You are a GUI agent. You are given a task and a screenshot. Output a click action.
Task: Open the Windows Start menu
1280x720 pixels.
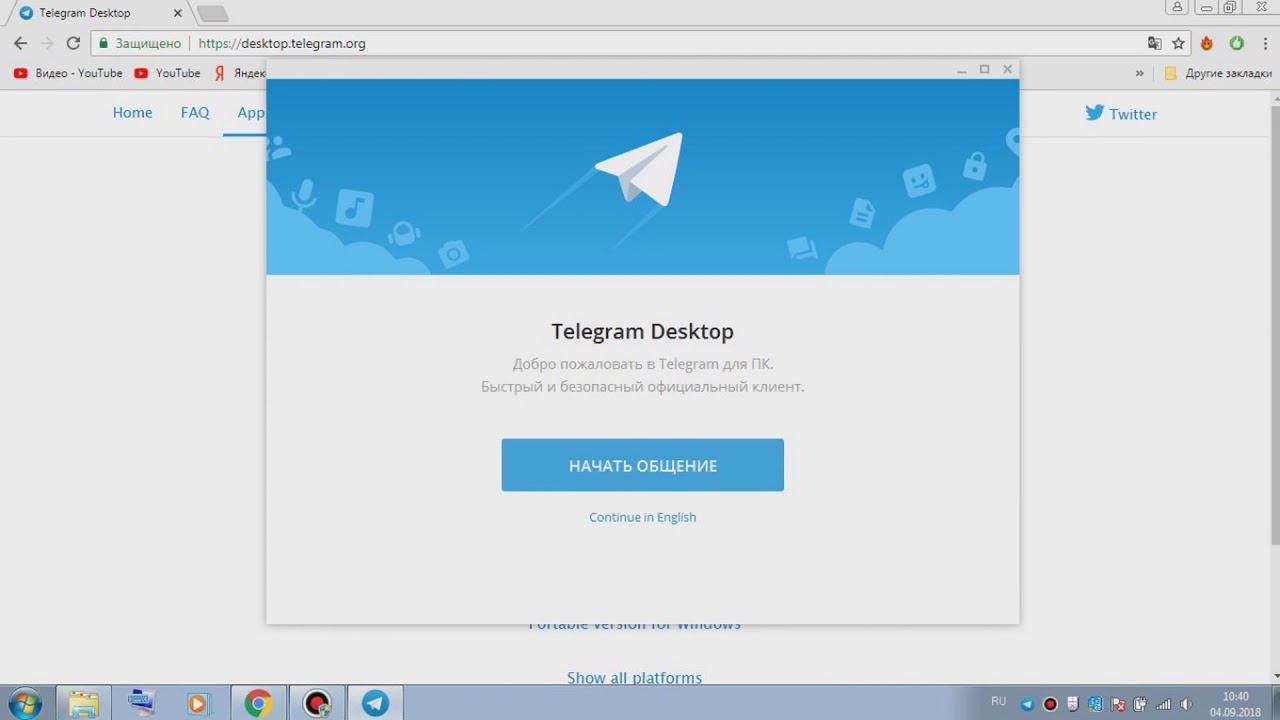(x=25, y=703)
